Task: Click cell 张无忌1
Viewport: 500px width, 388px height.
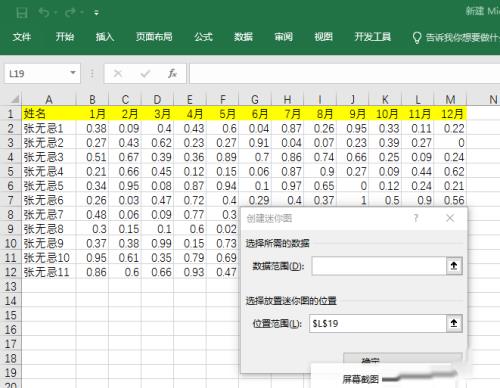Action: click(49, 128)
